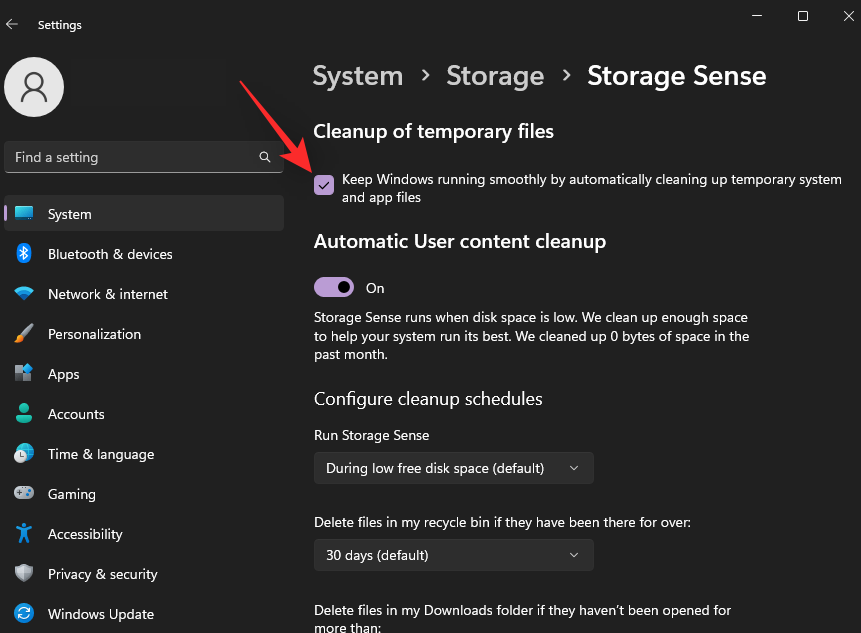Open Personalization via the paintbrush icon
The image size is (861, 633).
(24, 333)
